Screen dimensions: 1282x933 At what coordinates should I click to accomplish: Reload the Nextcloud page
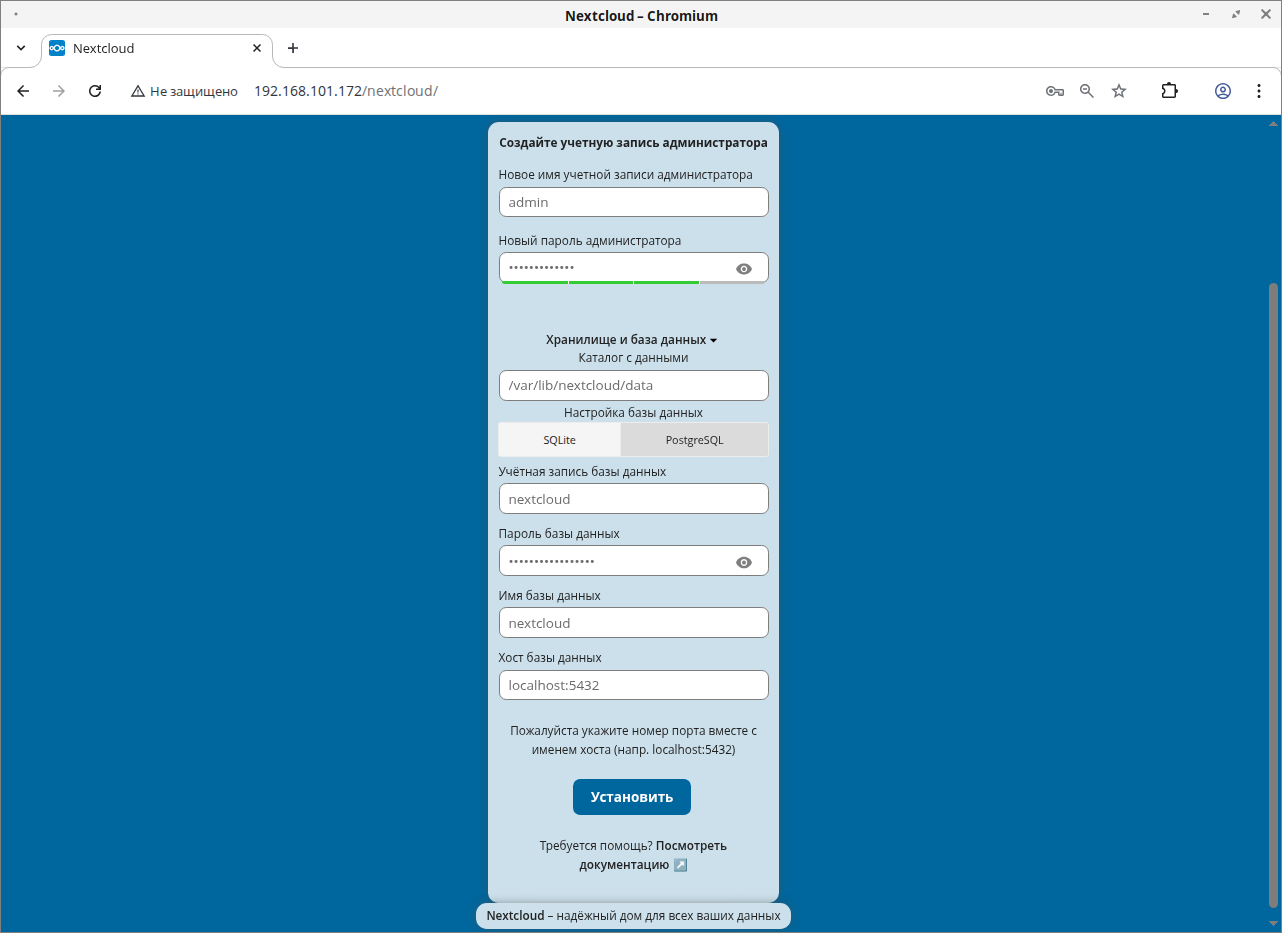click(95, 91)
